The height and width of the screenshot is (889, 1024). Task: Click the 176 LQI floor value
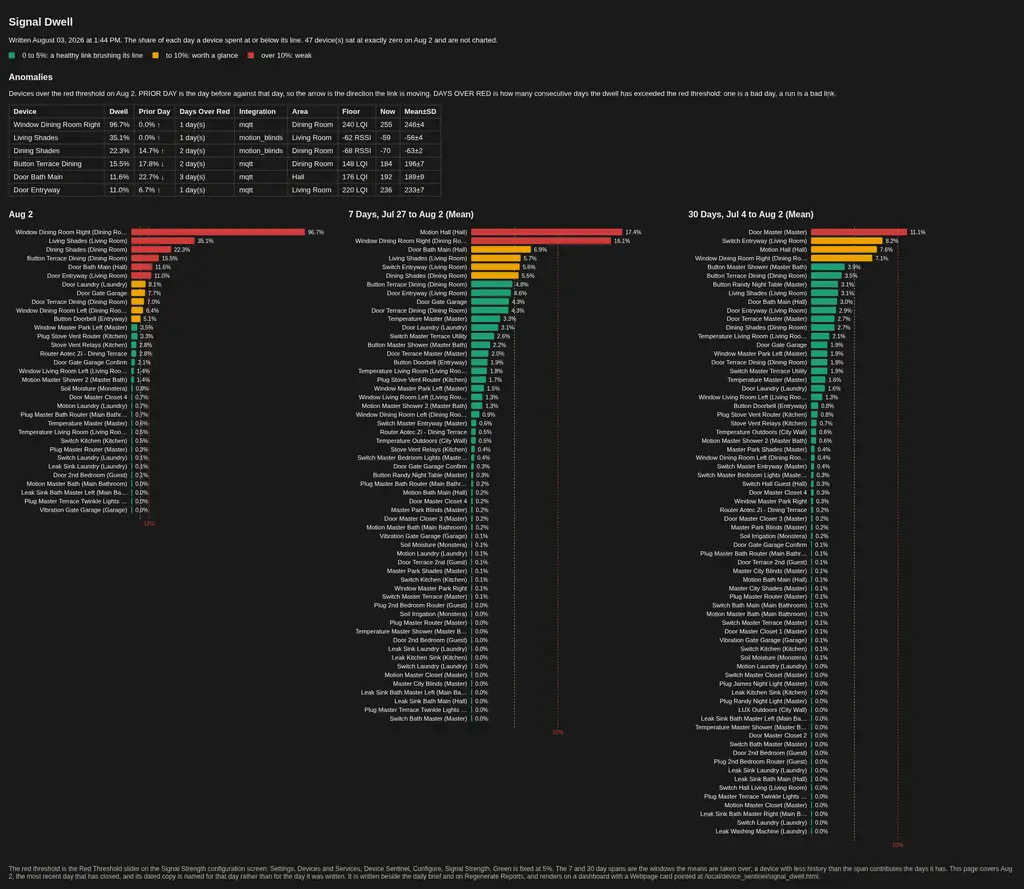[x=355, y=177]
